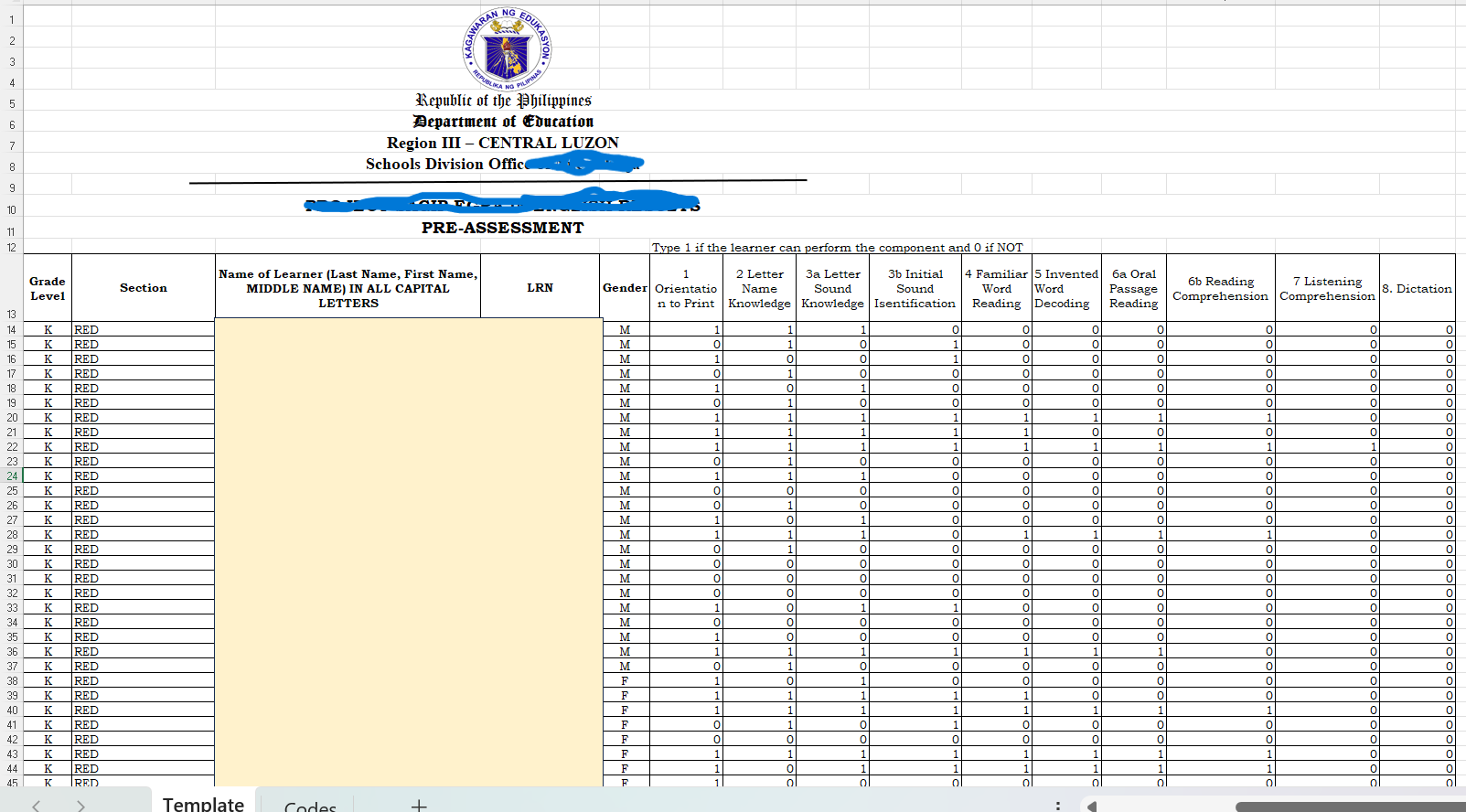Select the RED section cell in row 20
Image resolution: width=1466 pixels, height=812 pixels.
click(144, 417)
